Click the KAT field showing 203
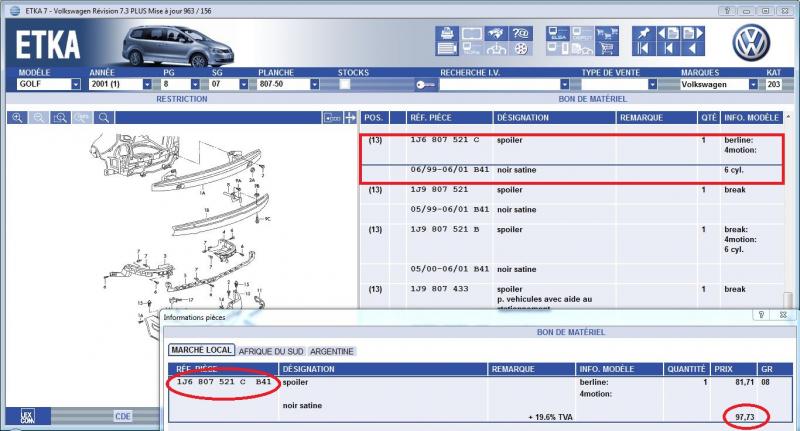 click(773, 84)
